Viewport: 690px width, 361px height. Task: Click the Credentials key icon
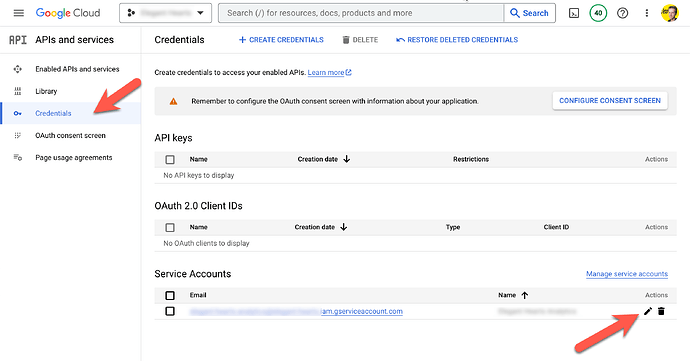click(18, 113)
